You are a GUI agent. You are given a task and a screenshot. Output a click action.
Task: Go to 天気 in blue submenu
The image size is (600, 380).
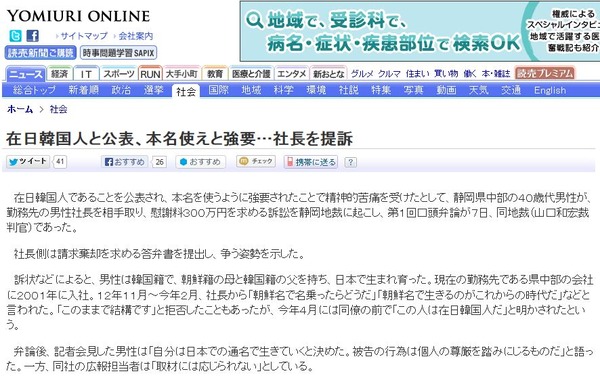[479, 90]
